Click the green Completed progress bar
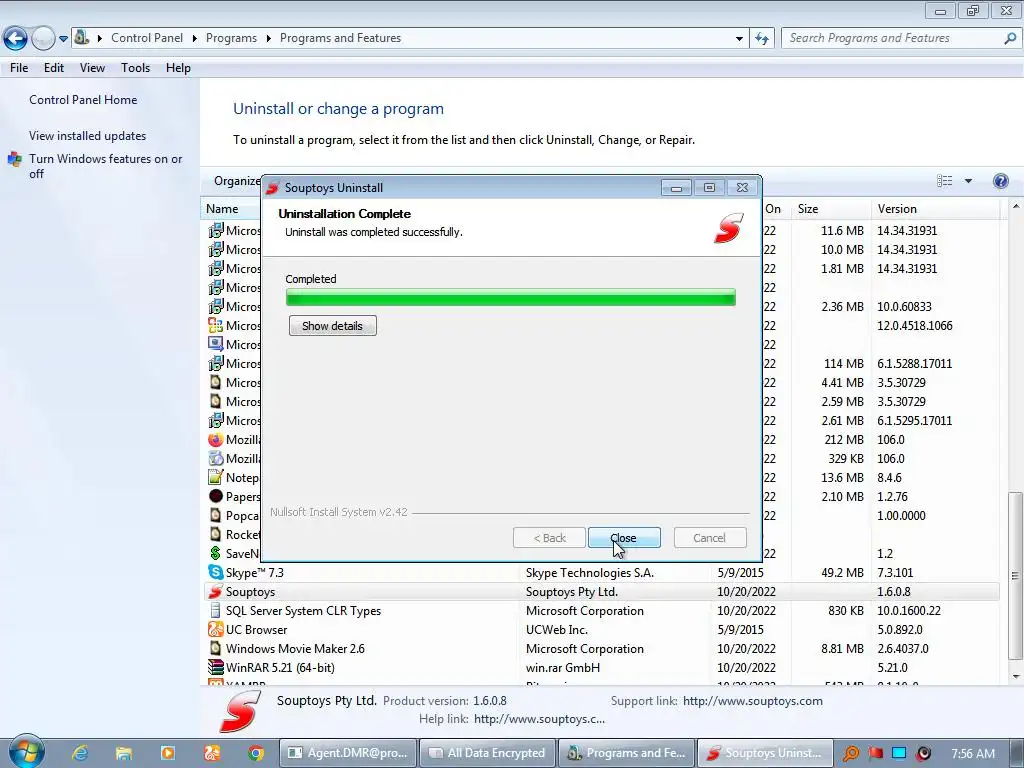The image size is (1024, 768). [511, 297]
